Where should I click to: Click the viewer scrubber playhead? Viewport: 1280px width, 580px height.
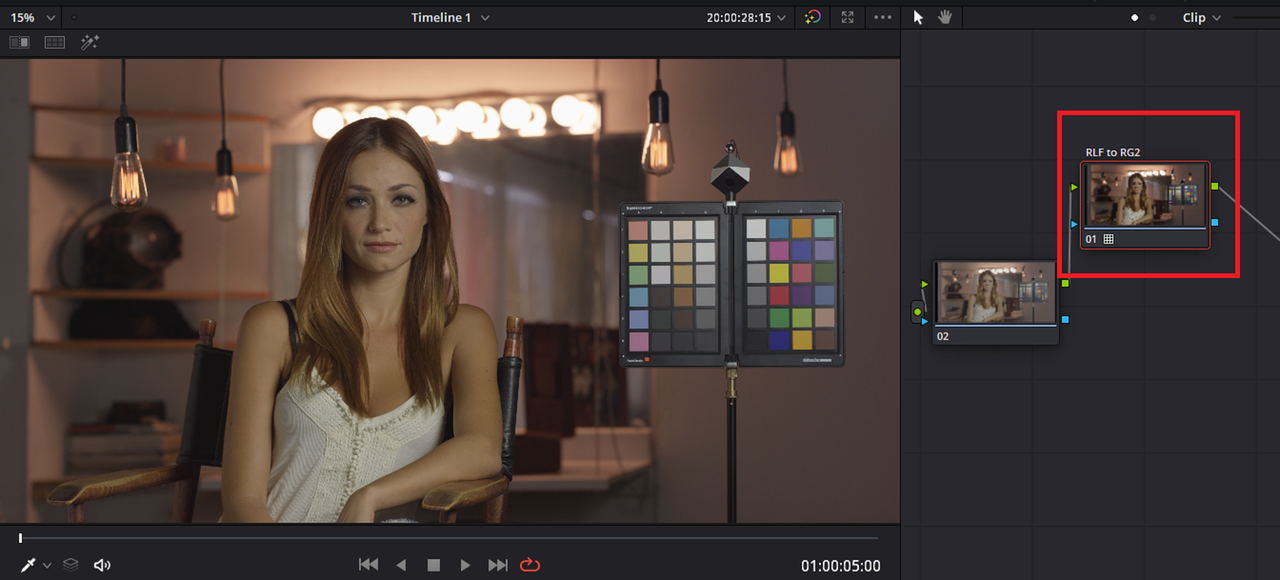[20, 538]
